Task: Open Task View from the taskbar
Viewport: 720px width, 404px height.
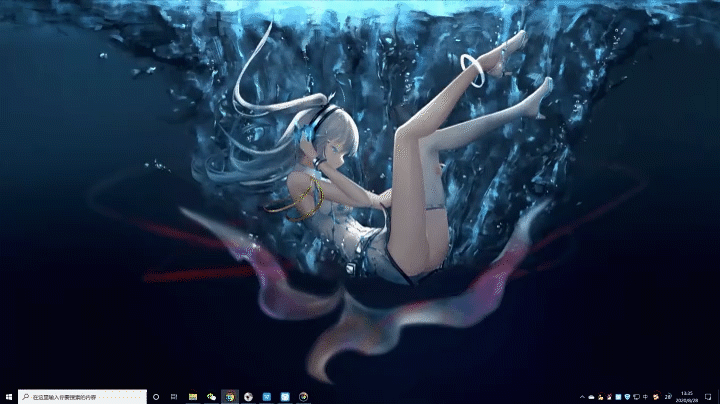Action: coord(175,396)
